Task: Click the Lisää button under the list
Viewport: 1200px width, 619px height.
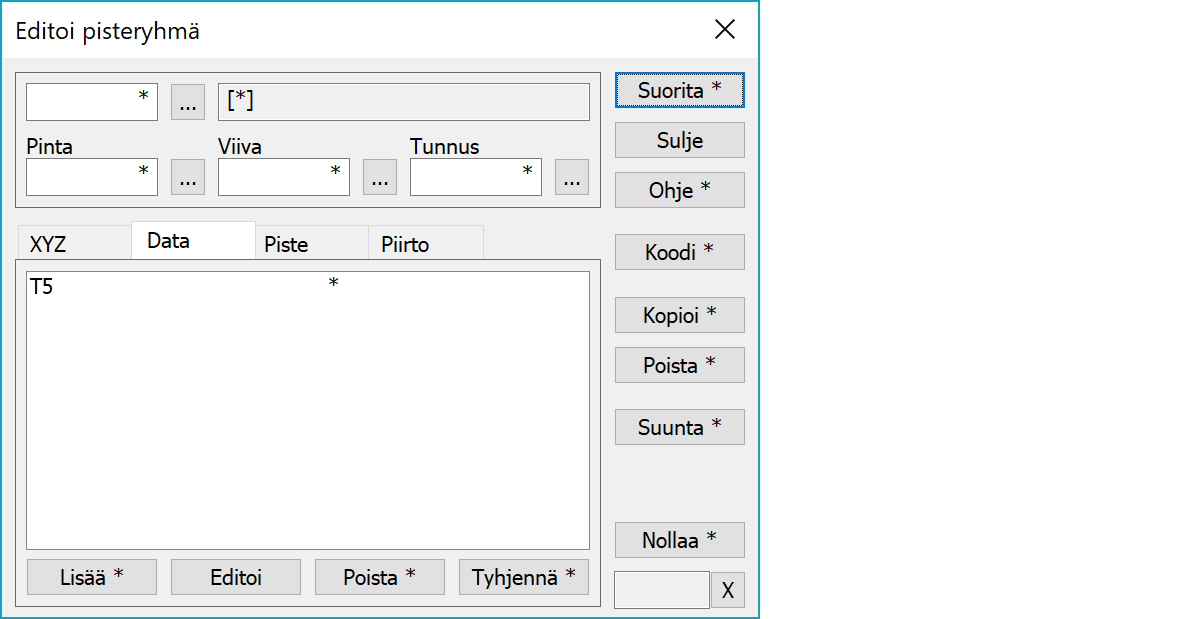Action: 92,577
